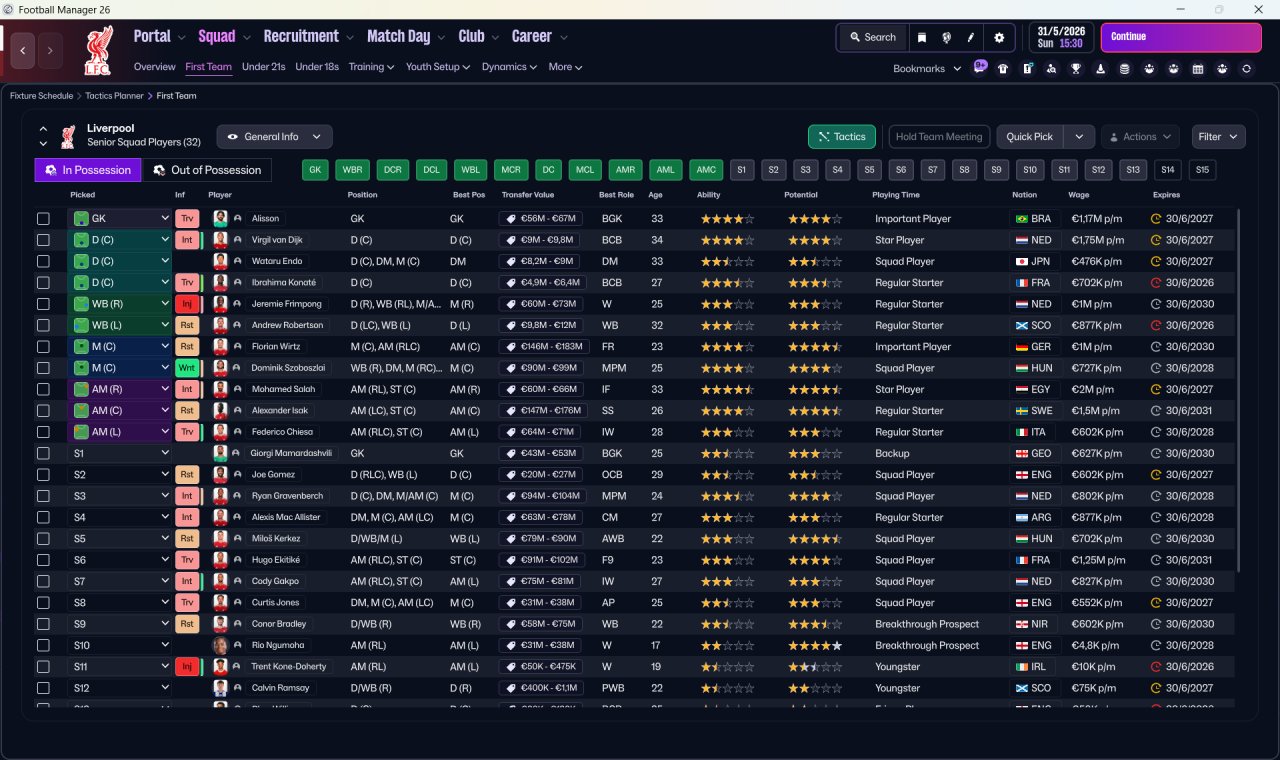Expand the General Info view dropdown

click(275, 137)
